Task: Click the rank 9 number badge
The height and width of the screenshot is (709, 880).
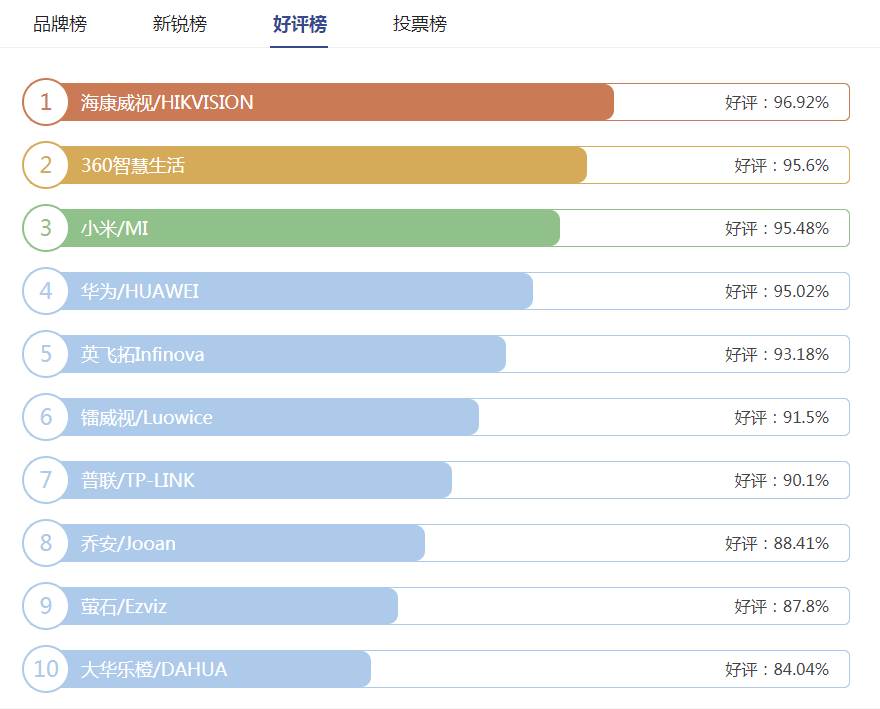Action: pos(46,606)
